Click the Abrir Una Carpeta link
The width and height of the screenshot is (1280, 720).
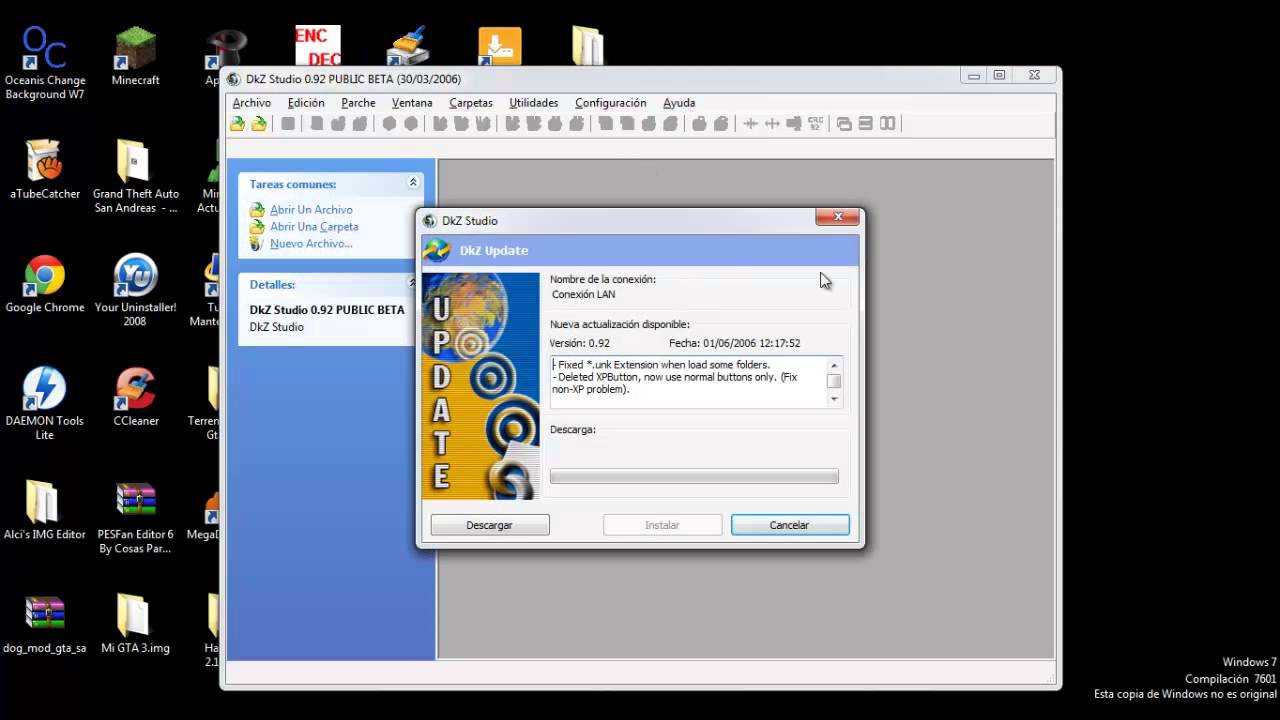[x=314, y=227]
